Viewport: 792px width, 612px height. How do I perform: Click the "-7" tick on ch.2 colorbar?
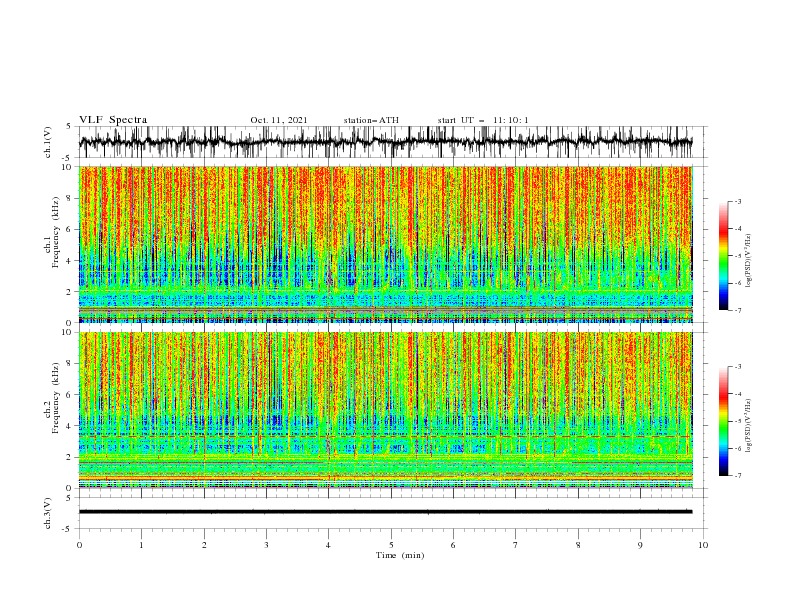737,475
